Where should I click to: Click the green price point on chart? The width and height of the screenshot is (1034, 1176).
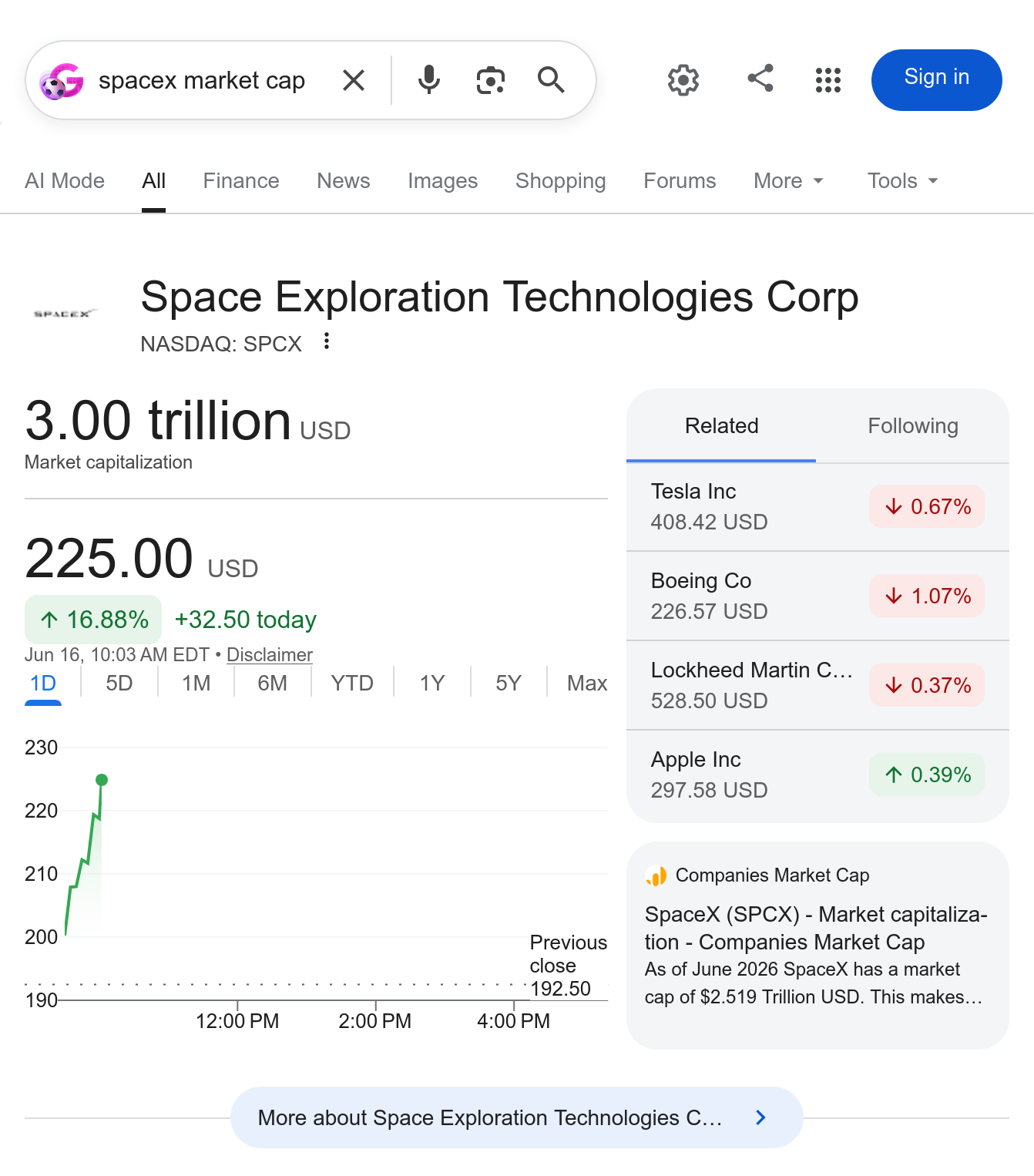(x=102, y=780)
